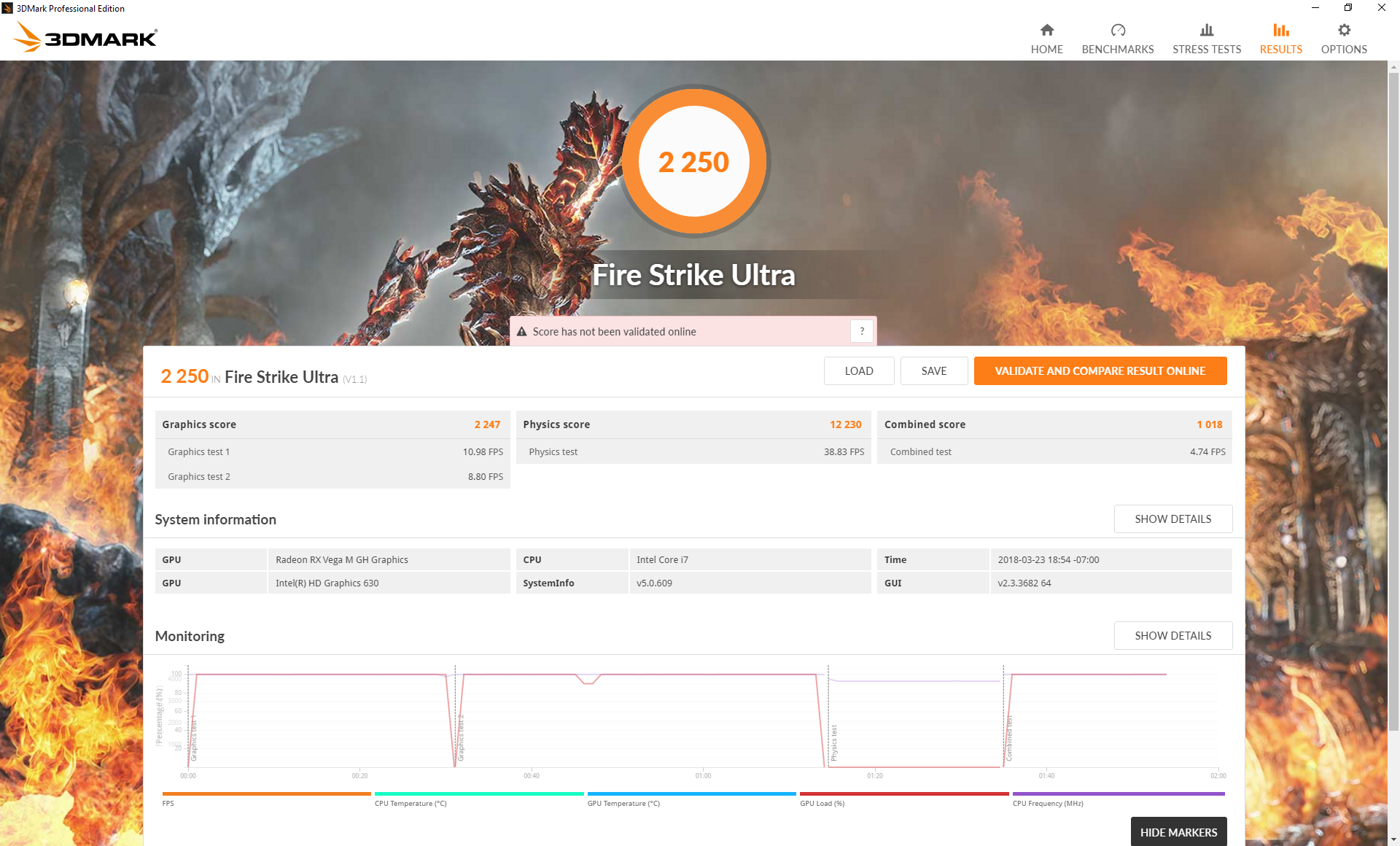Click the Results bar-chart icon
The height and width of the screenshot is (846, 1400).
tap(1280, 30)
